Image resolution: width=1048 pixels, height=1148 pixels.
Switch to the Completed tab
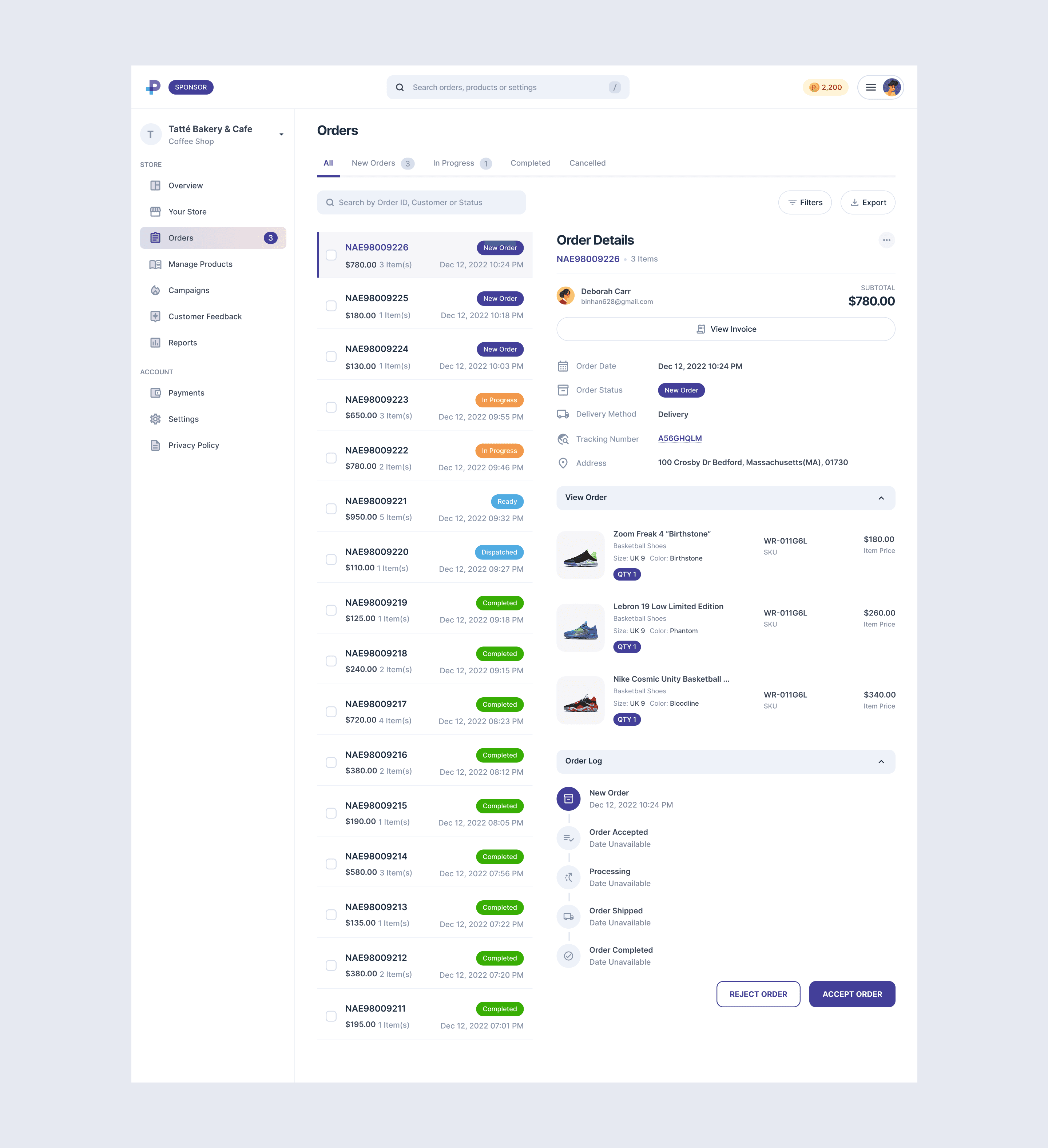530,163
